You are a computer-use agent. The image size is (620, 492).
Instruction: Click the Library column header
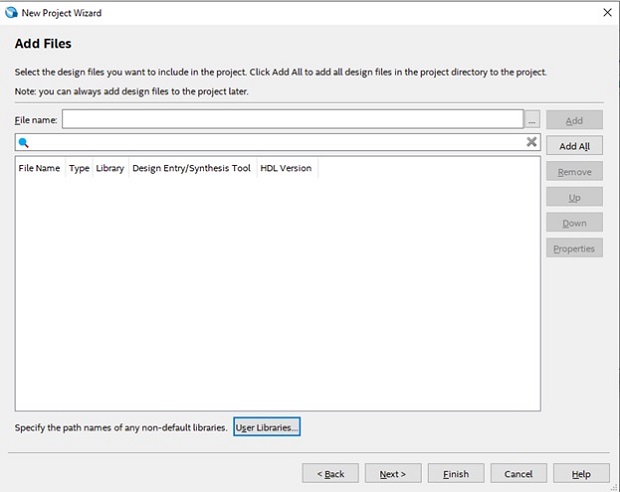click(x=110, y=168)
